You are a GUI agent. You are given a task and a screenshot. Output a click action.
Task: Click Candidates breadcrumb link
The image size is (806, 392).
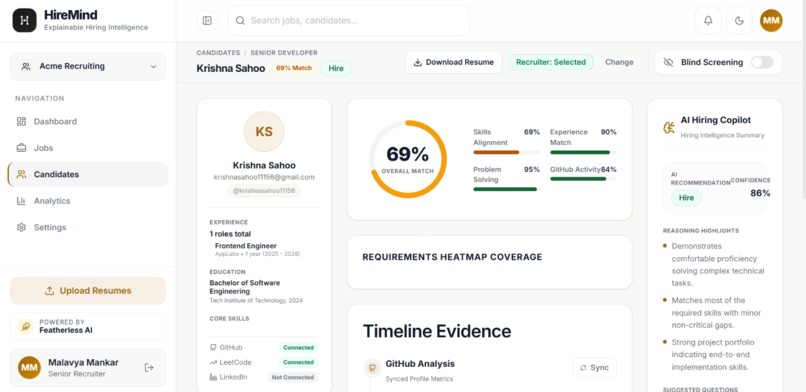click(x=218, y=52)
